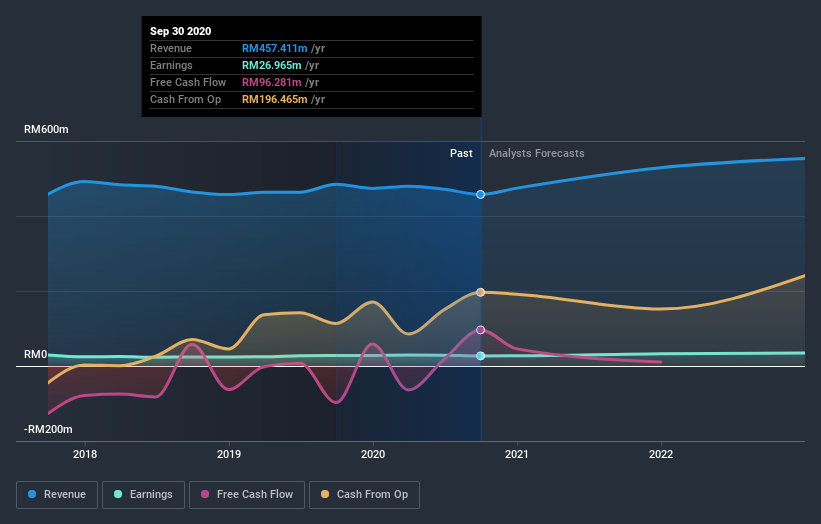Click the 2020 x-axis label
The width and height of the screenshot is (821, 524).
click(x=373, y=454)
